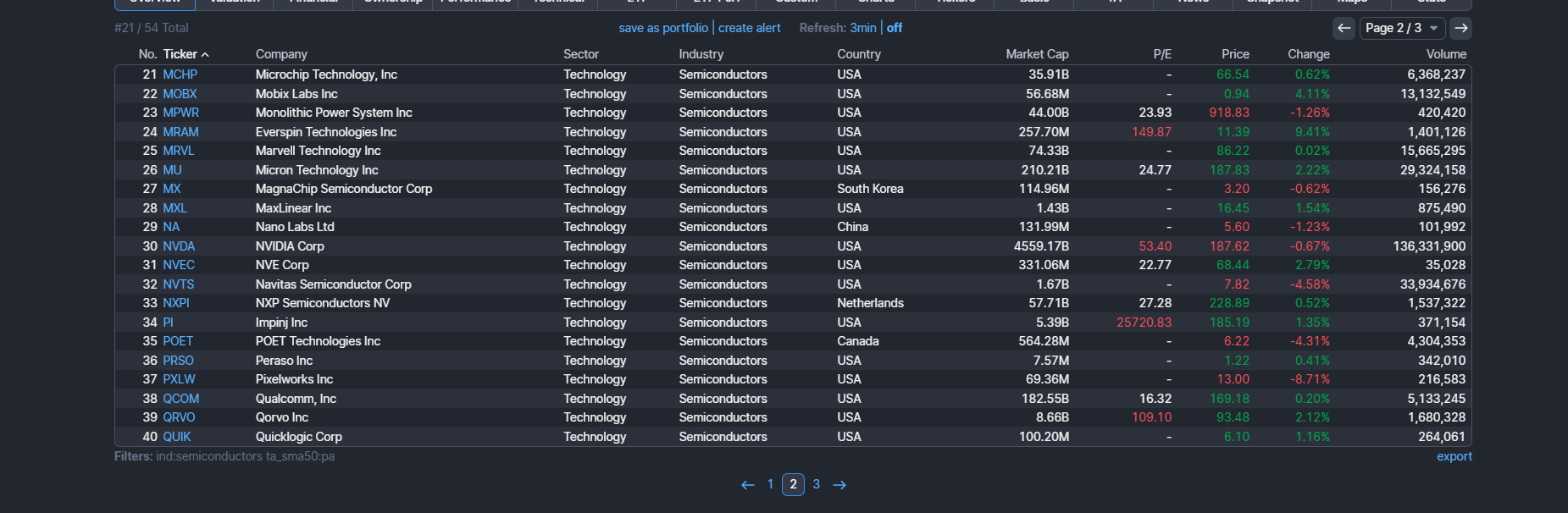Go to next page using top-right right arrow
The width and height of the screenshot is (1568, 513).
click(1460, 28)
